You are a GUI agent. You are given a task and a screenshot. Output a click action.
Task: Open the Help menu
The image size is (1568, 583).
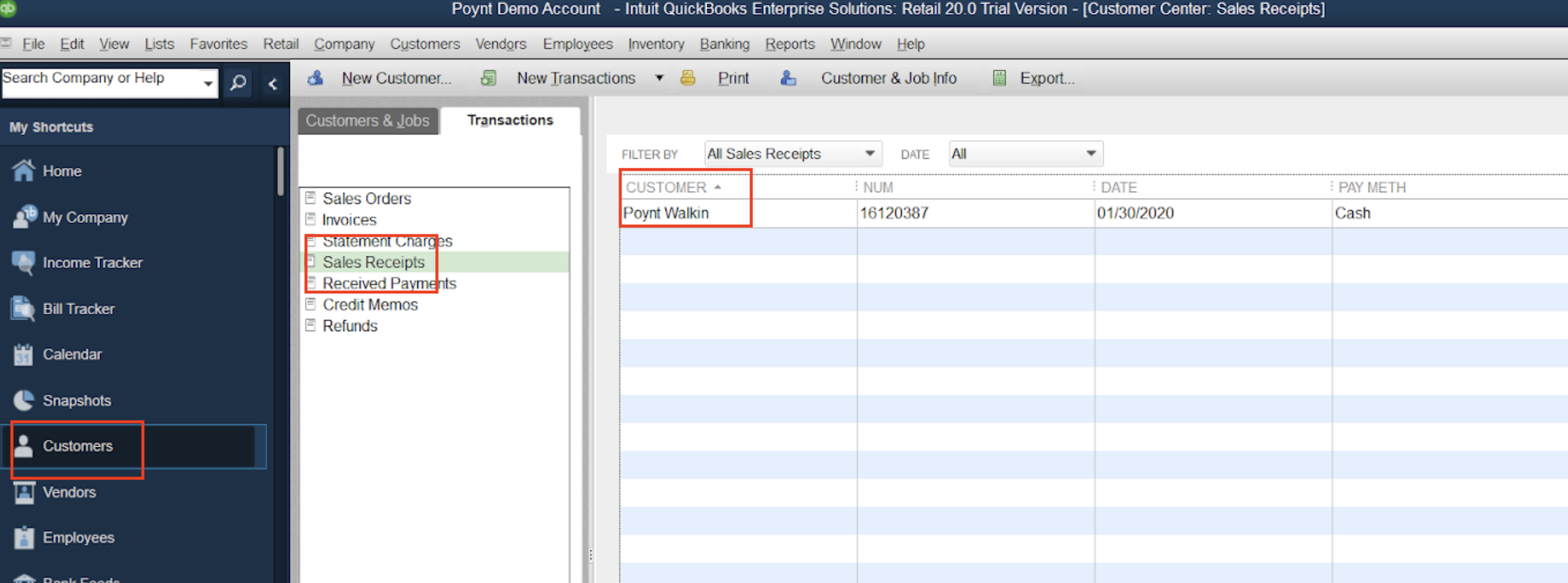coord(911,44)
